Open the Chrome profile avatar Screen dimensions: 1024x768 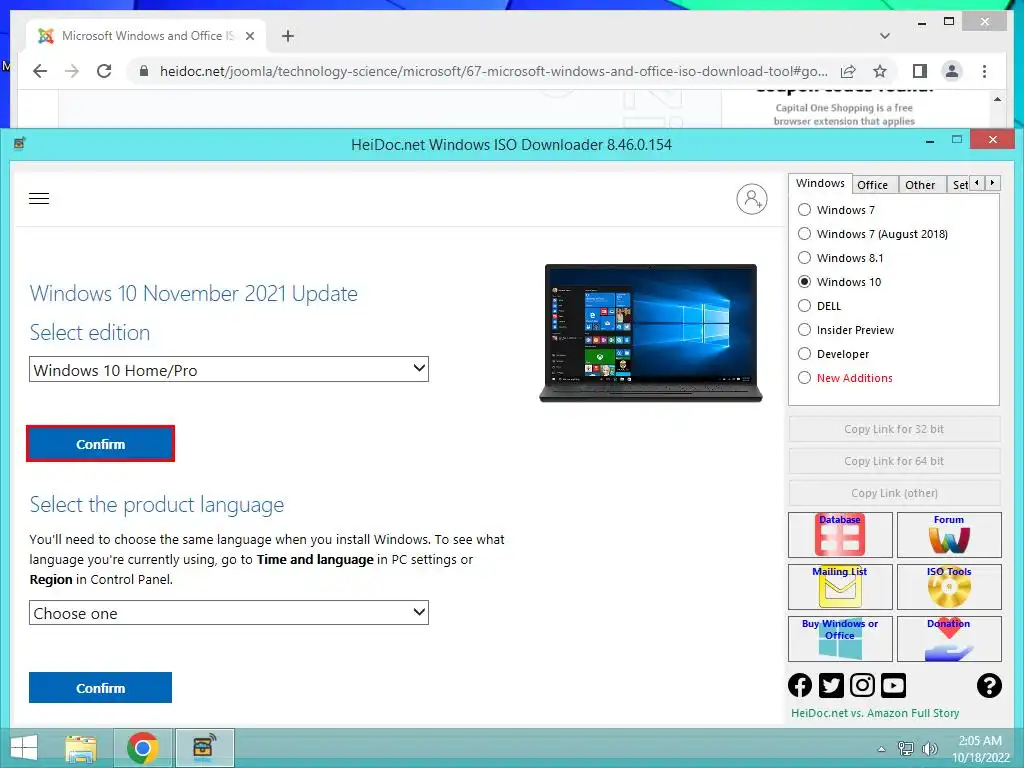pos(952,71)
